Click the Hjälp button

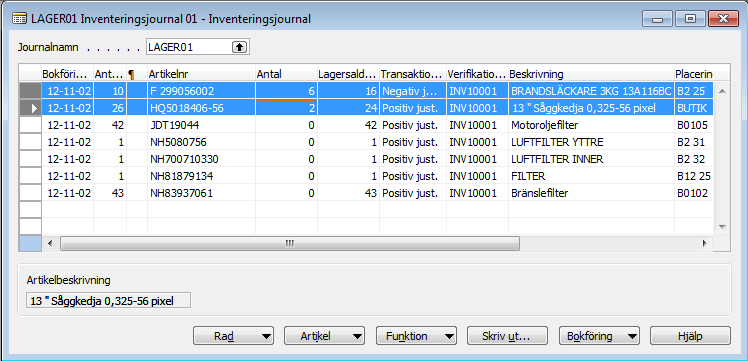click(x=690, y=336)
